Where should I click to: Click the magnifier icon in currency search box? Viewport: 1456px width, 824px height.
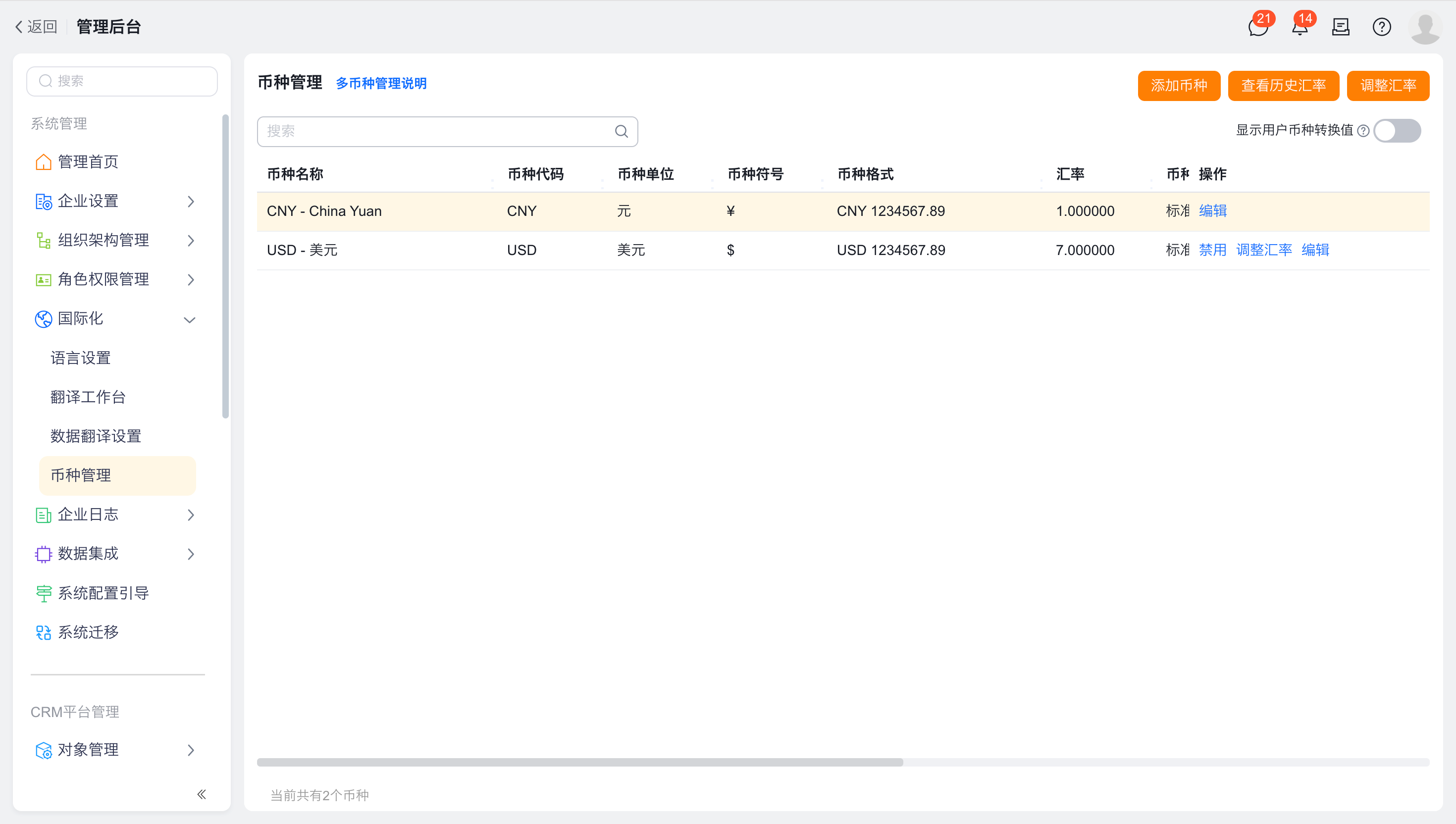click(x=621, y=131)
